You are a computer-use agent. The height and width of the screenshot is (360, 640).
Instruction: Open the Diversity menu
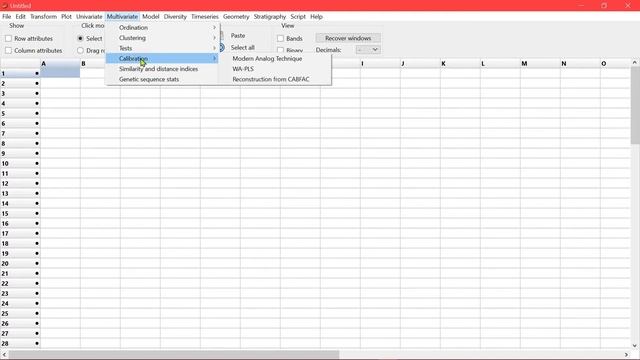tap(175, 17)
